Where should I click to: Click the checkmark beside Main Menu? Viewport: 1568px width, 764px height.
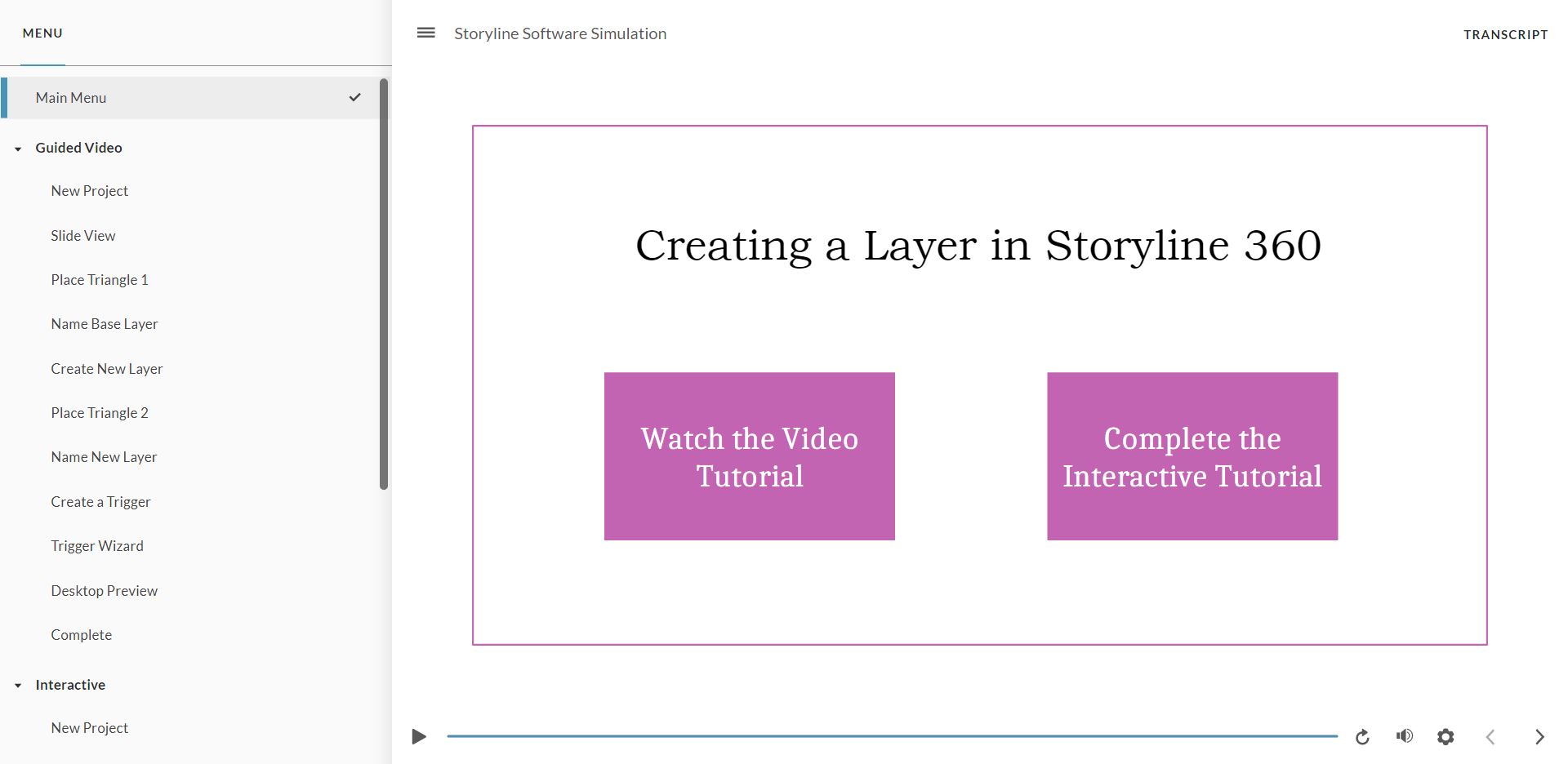354,97
